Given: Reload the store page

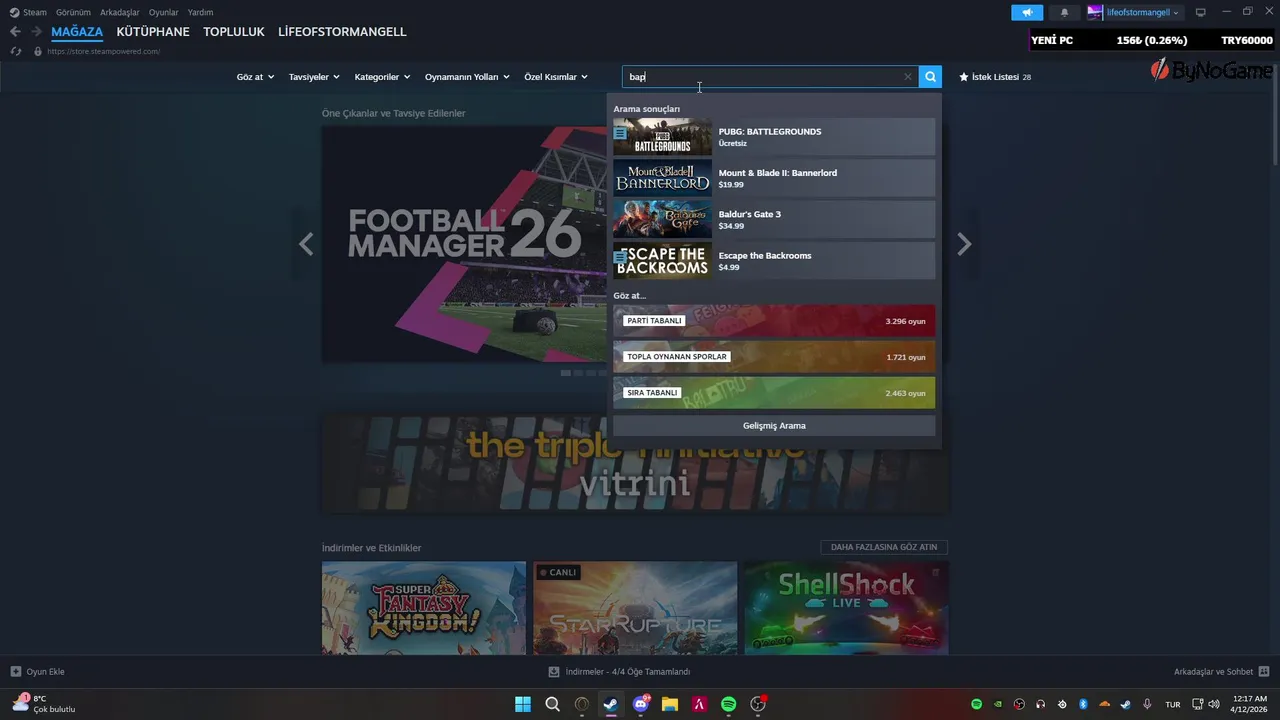Looking at the screenshot, I should 15,51.
